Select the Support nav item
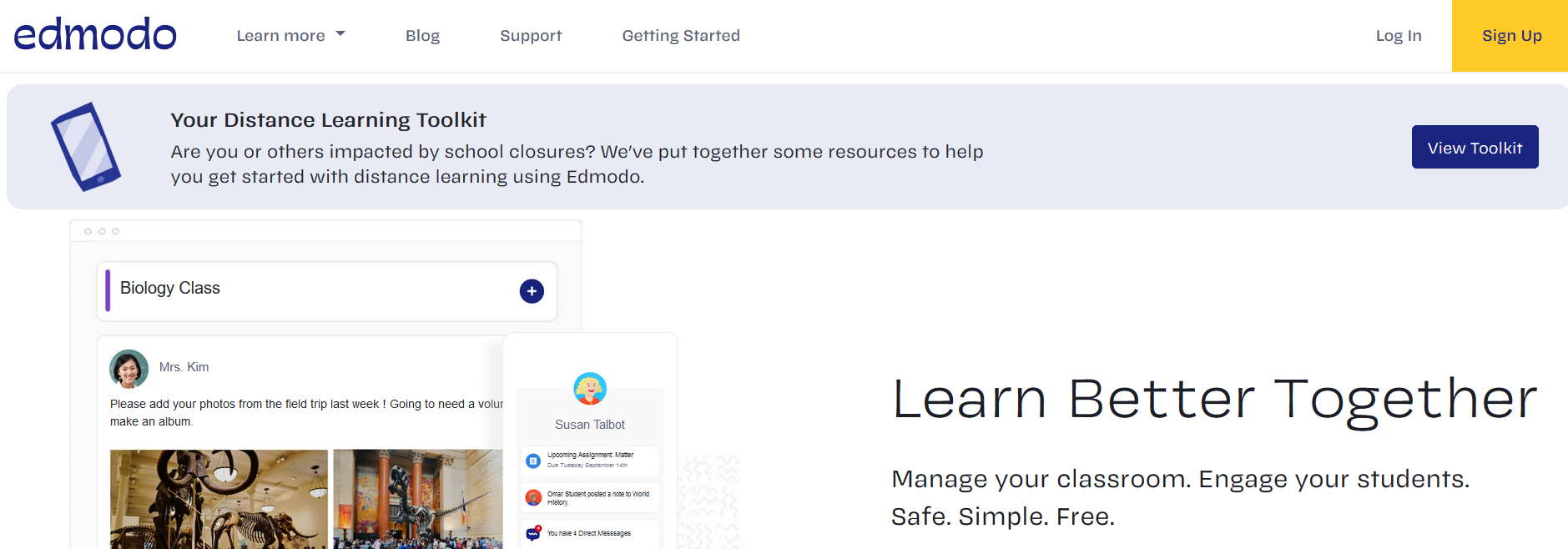1568x549 pixels. [530, 35]
